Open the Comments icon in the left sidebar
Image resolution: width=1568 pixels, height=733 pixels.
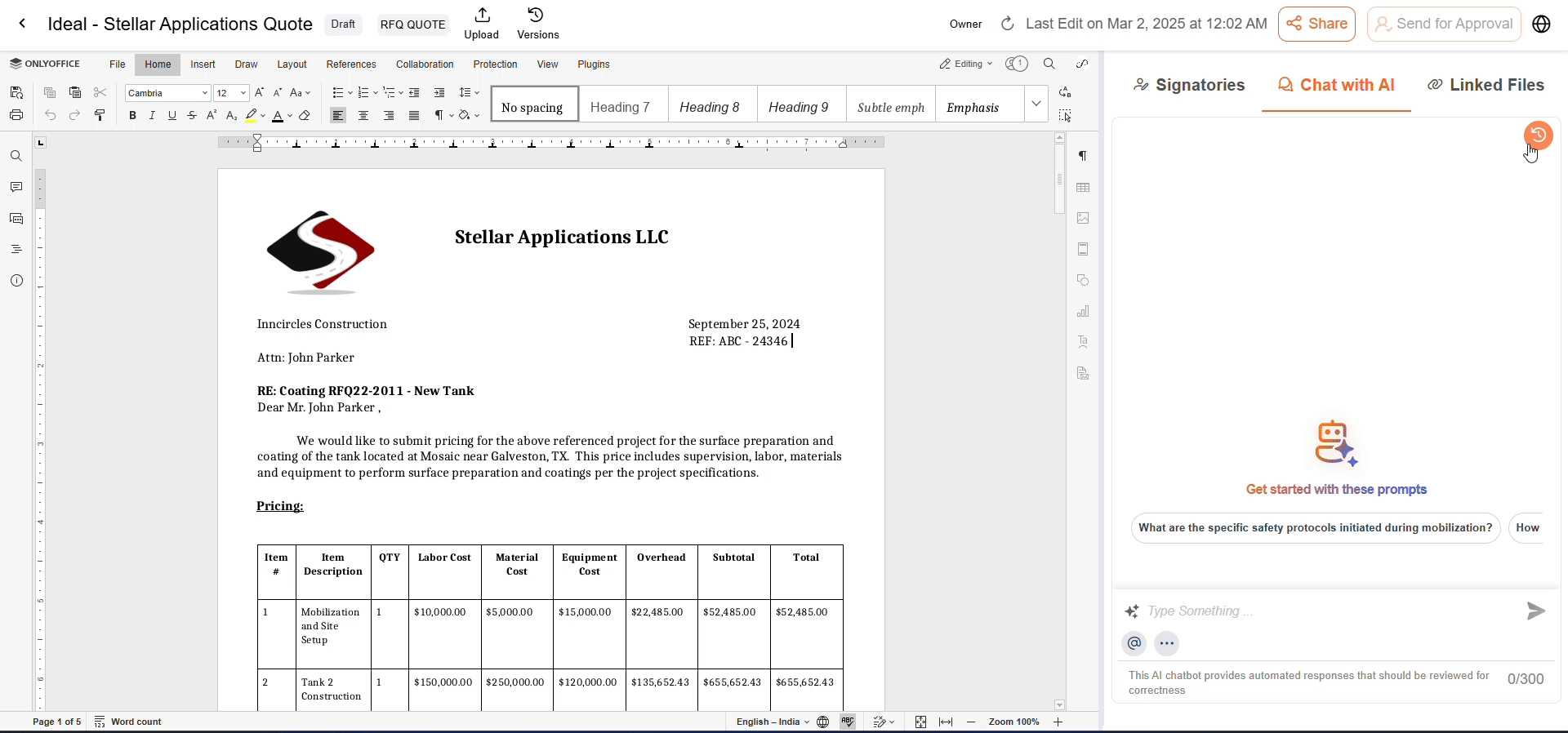coord(16,188)
